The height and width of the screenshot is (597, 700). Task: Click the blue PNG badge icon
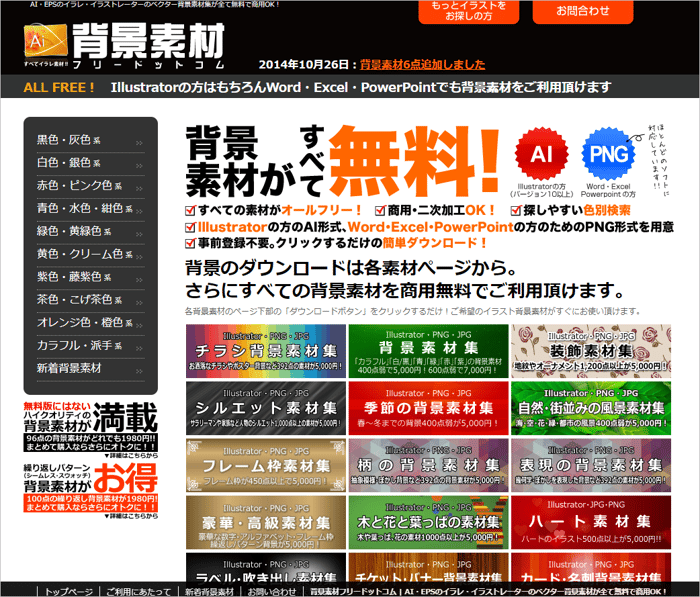(608, 154)
